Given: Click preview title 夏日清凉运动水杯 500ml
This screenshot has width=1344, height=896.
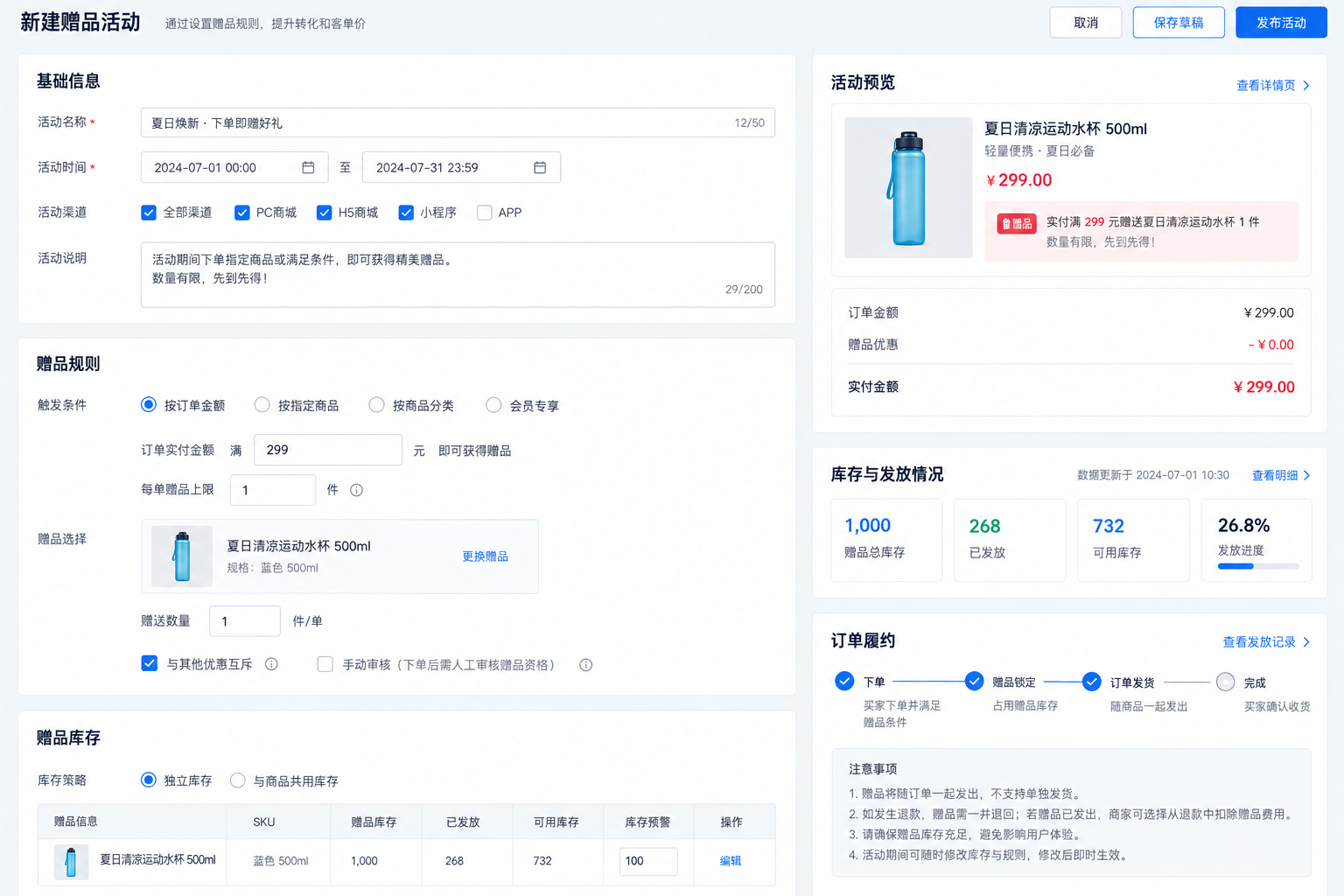Looking at the screenshot, I should tap(1066, 129).
